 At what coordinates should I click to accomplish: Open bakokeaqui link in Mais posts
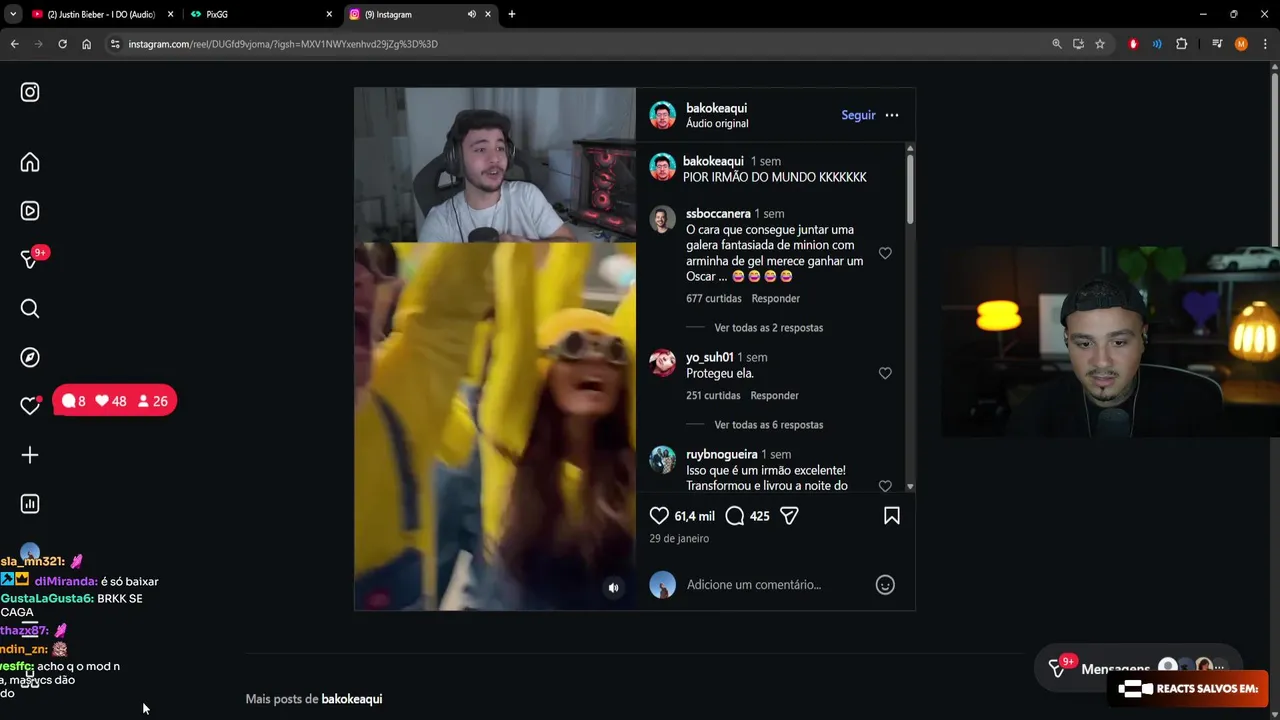(352, 699)
